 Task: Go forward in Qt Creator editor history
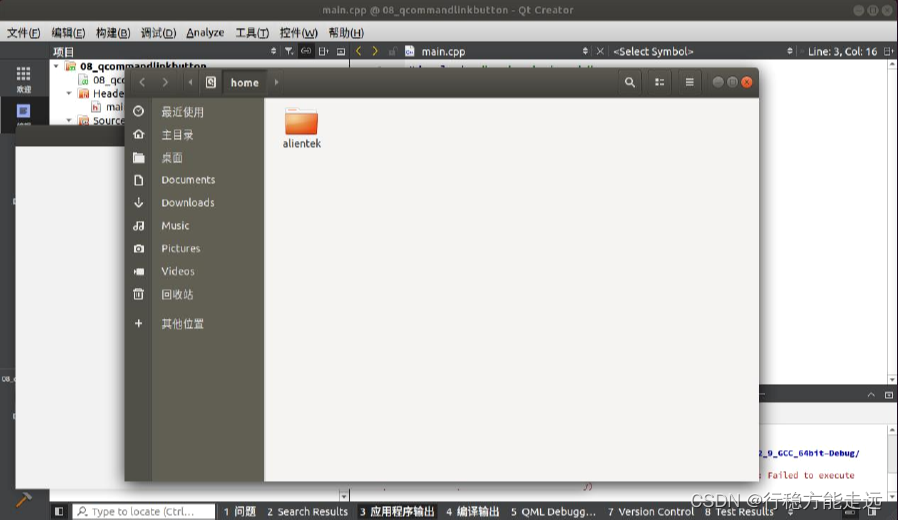pos(375,51)
